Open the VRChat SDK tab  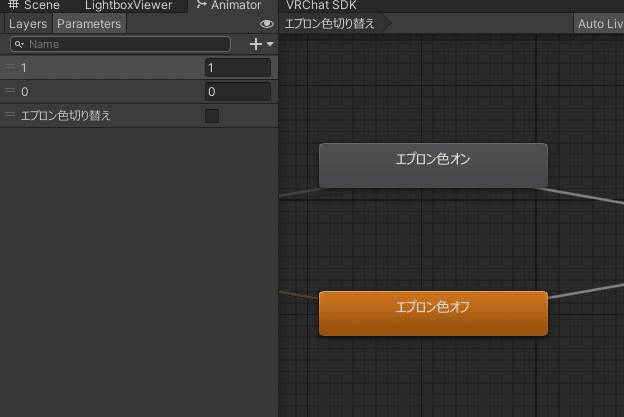point(321,5)
